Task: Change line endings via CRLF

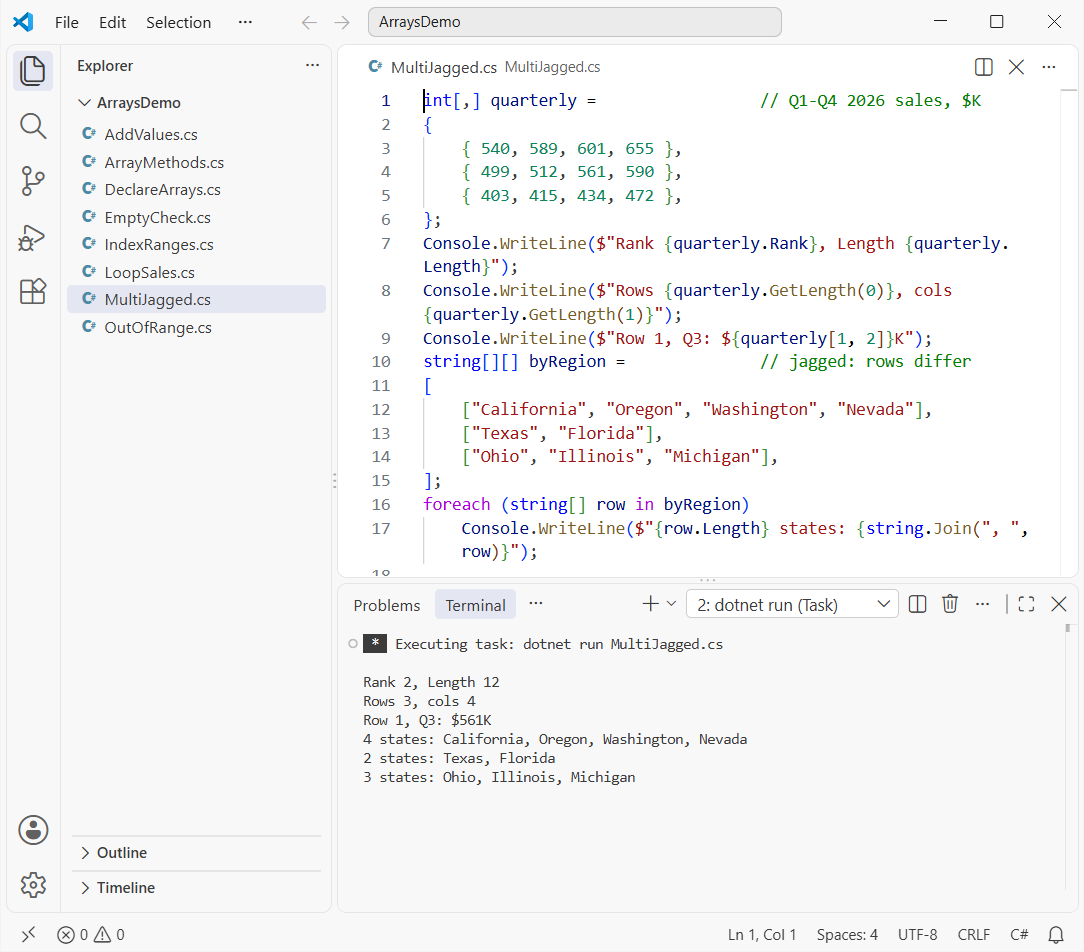Action: pyautogui.click(x=973, y=935)
